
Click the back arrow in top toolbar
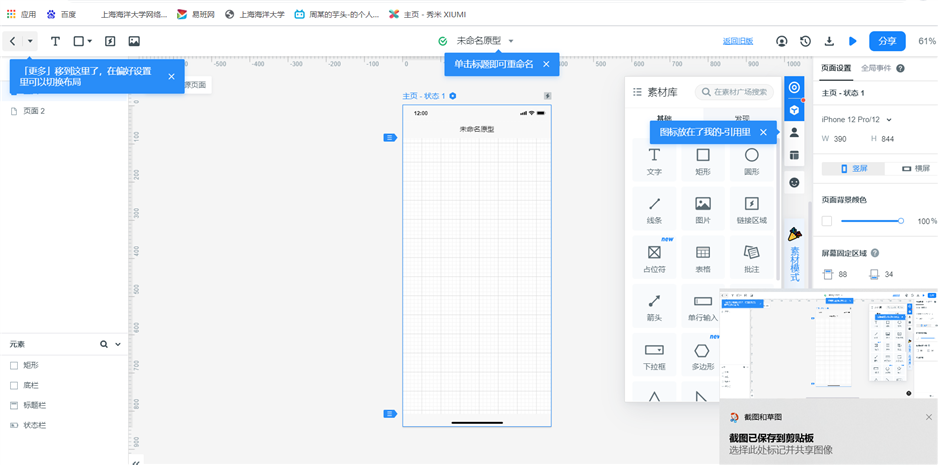click(13, 41)
